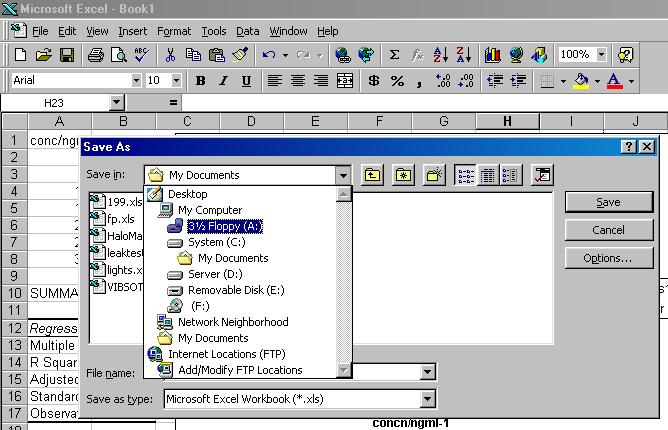Open the 100% zoom dropdown
668x430 pixels.
(x=601, y=55)
